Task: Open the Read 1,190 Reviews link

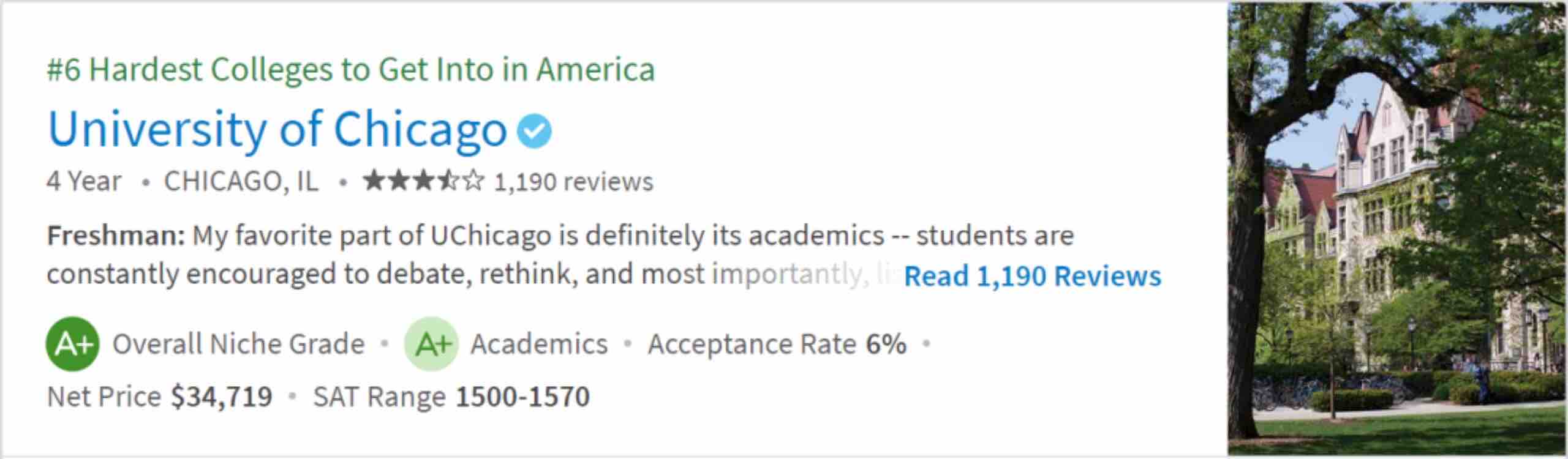Action: [1032, 276]
